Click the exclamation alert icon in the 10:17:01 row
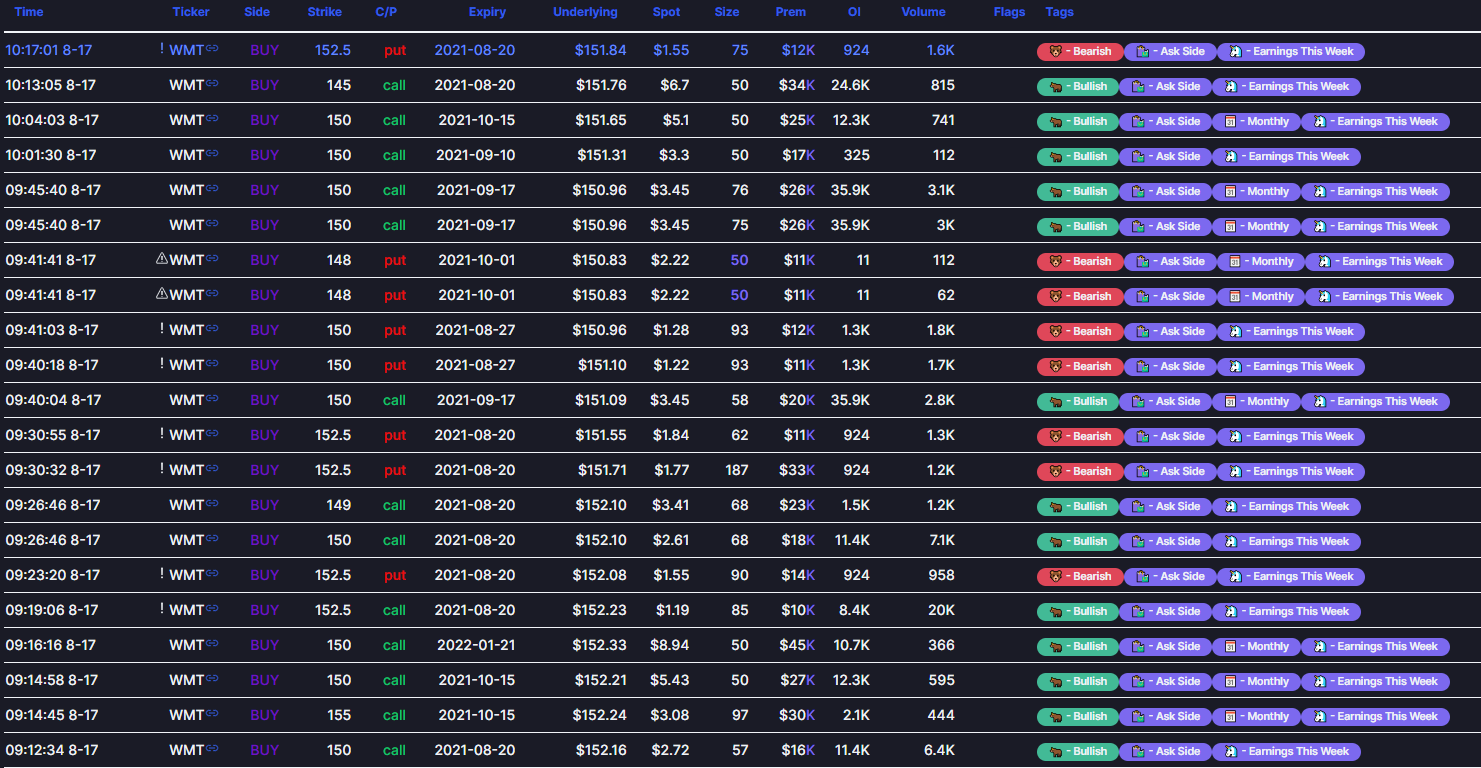Screen dimensions: 1481x768 [x=162, y=49]
